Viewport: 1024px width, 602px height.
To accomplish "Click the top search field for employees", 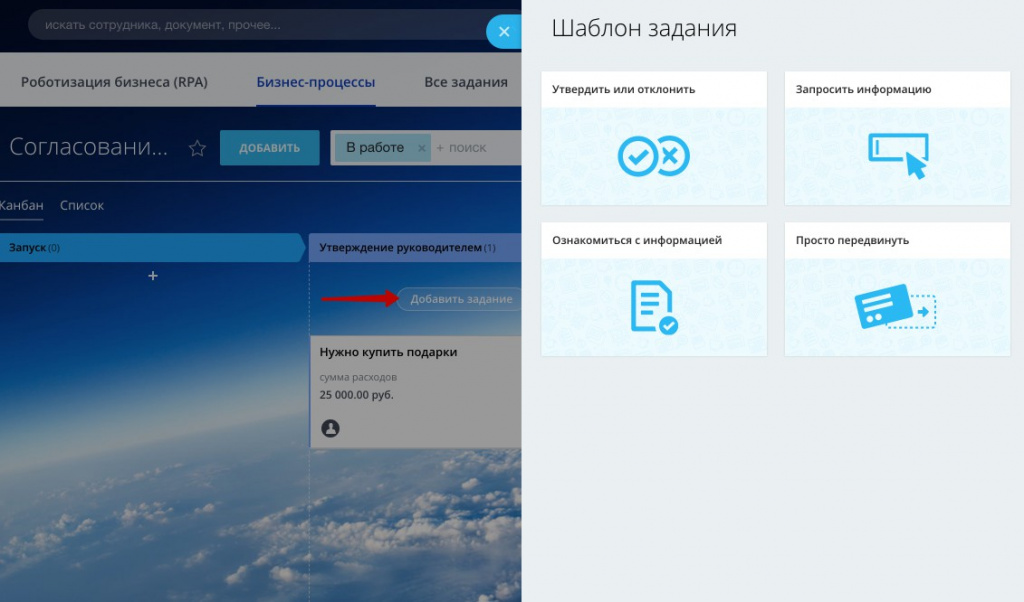I will pyautogui.click(x=250, y=25).
